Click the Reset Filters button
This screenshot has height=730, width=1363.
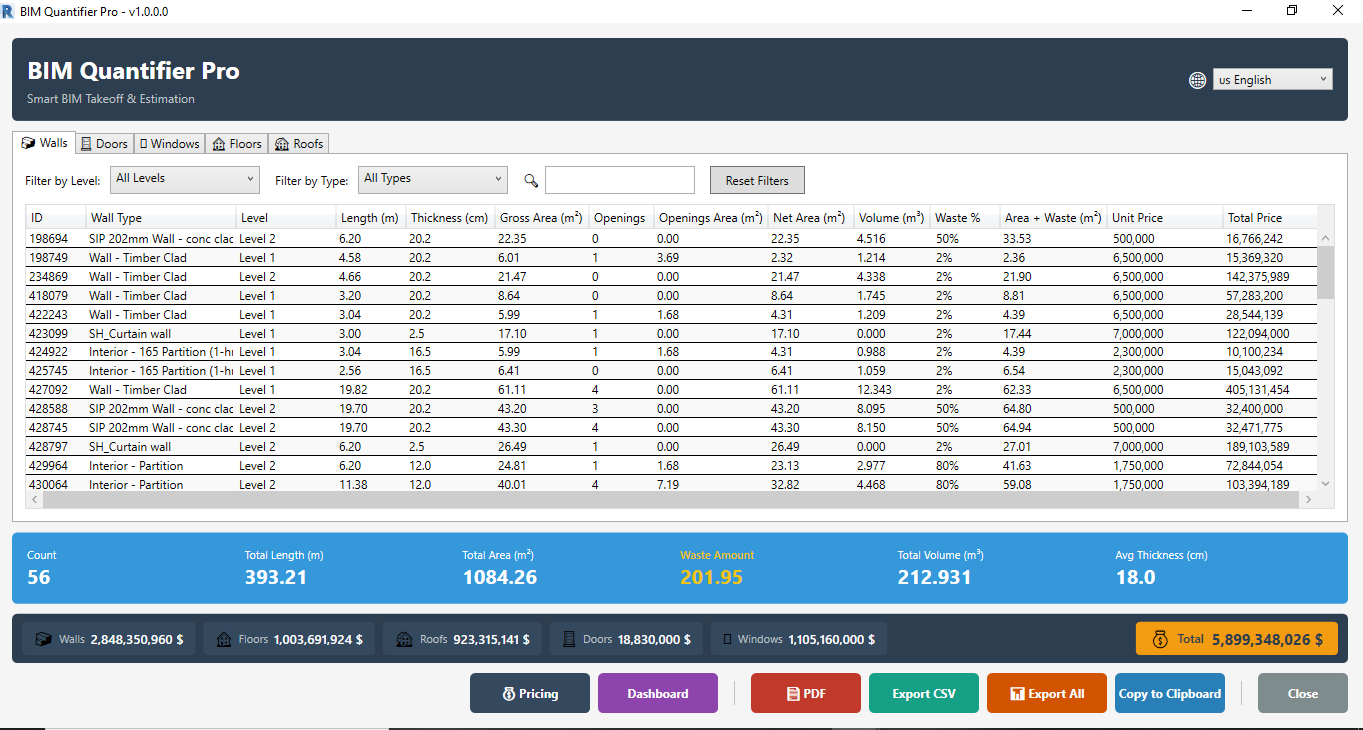[757, 181]
